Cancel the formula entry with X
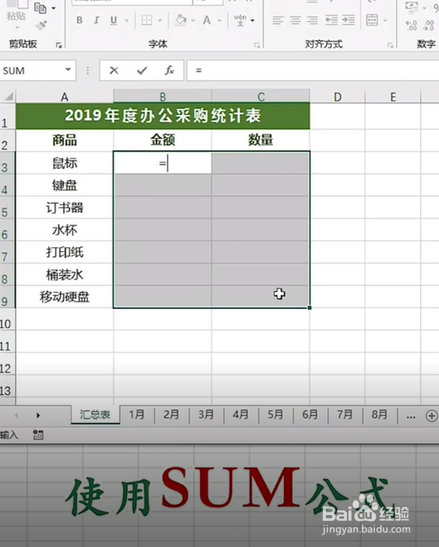 click(114, 70)
